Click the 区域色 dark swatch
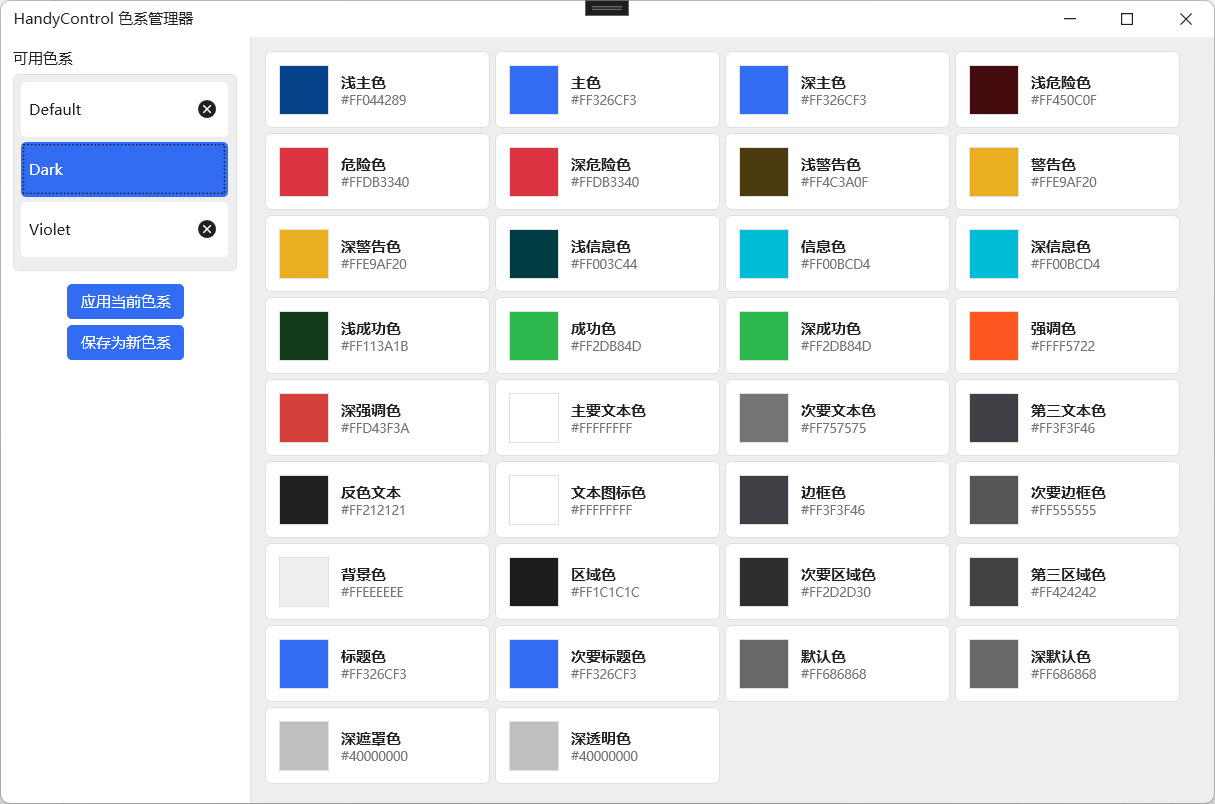This screenshot has height=804, width=1215. coord(533,581)
